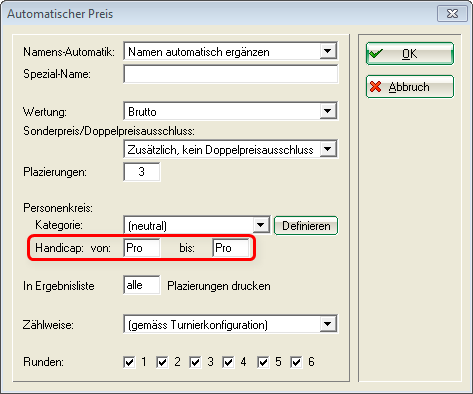Open the Doppelpreisausschluss dropdown

point(328,149)
